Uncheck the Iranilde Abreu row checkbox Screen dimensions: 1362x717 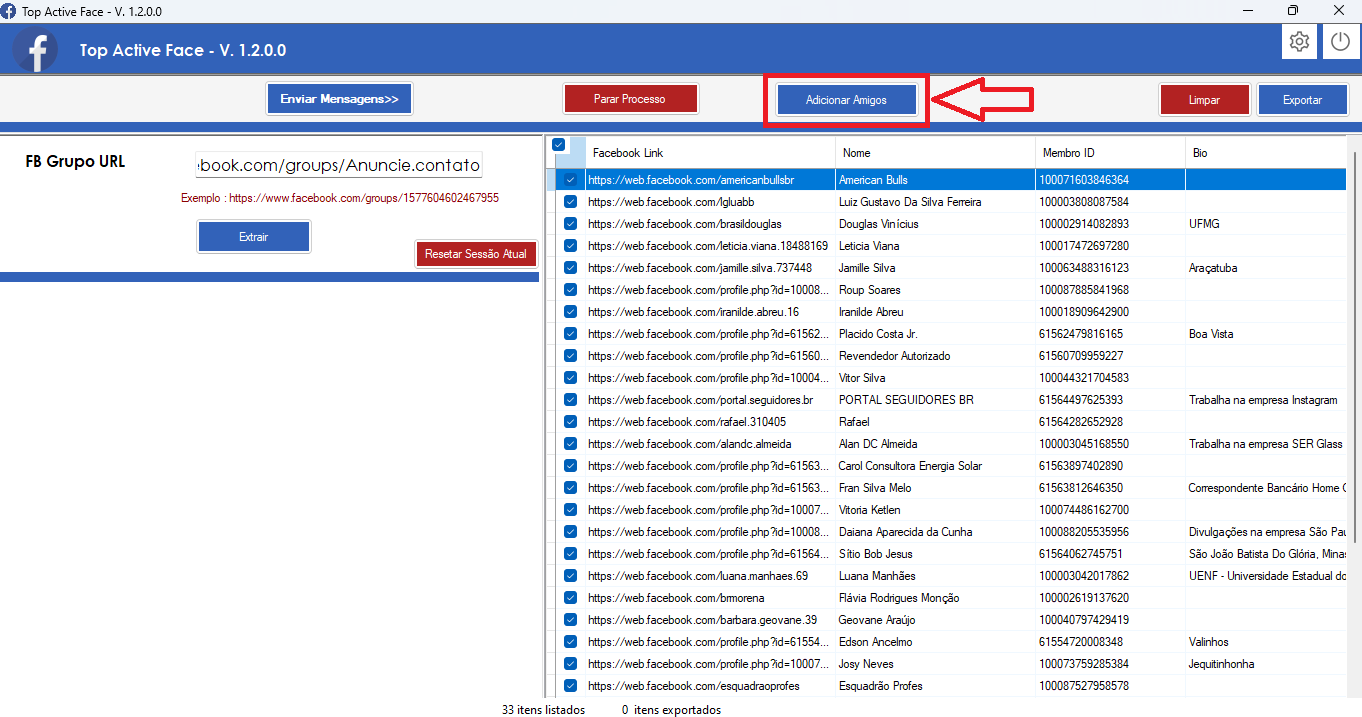coord(570,312)
